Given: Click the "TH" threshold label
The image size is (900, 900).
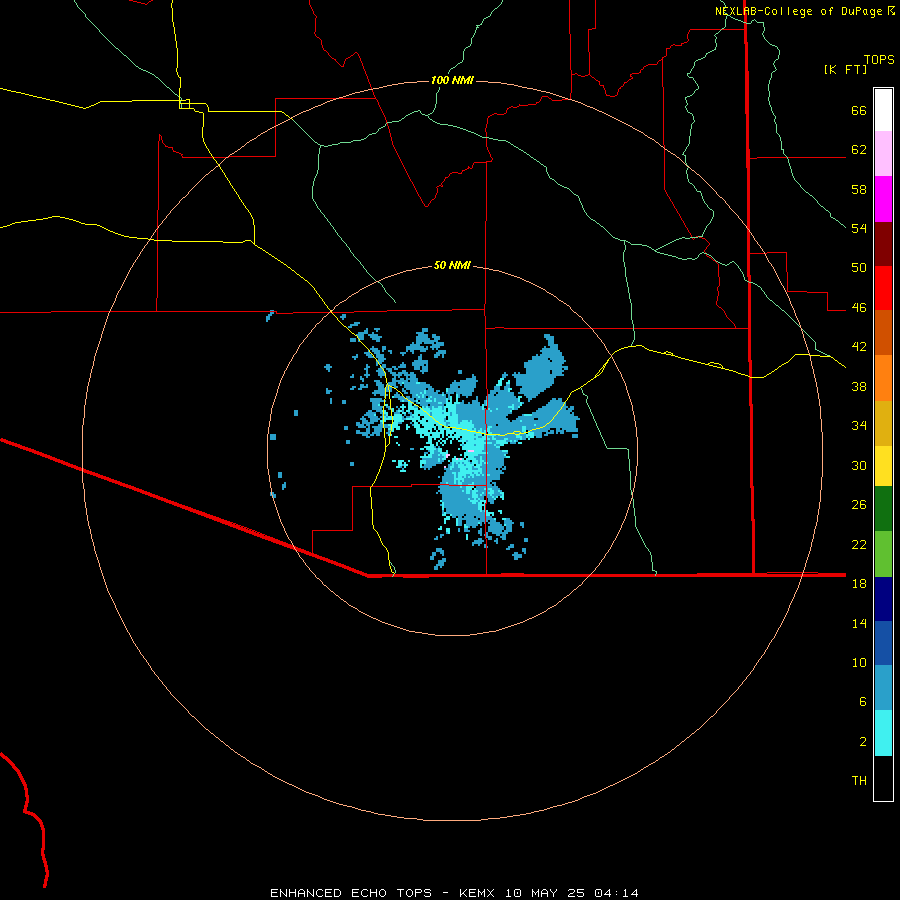Looking at the screenshot, I should click(859, 781).
